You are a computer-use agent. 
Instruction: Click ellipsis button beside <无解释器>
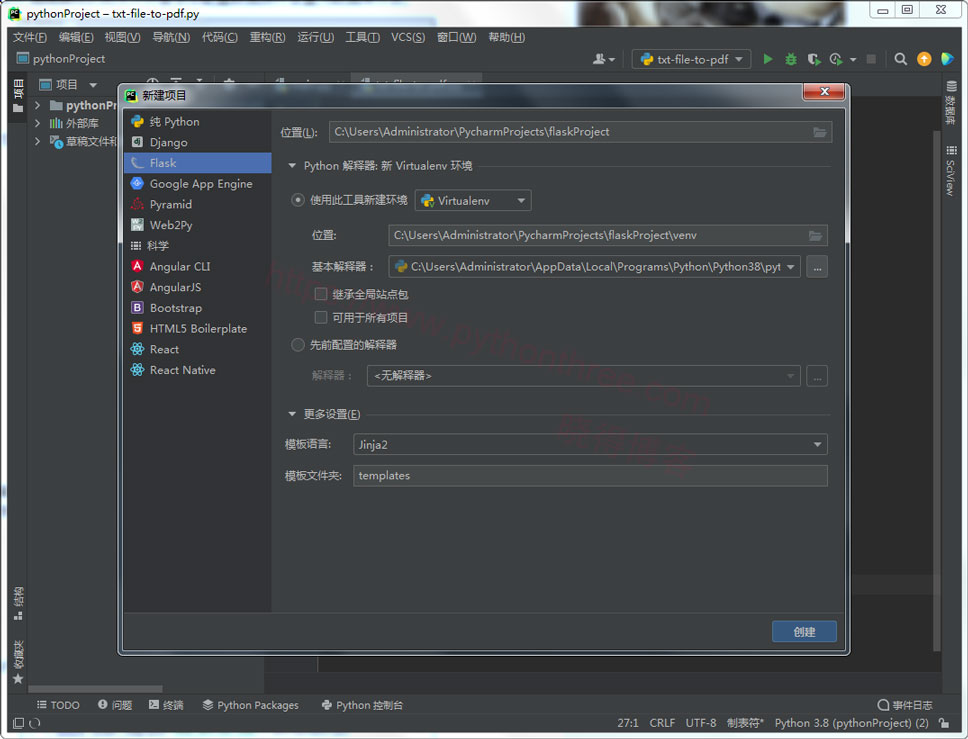[817, 376]
